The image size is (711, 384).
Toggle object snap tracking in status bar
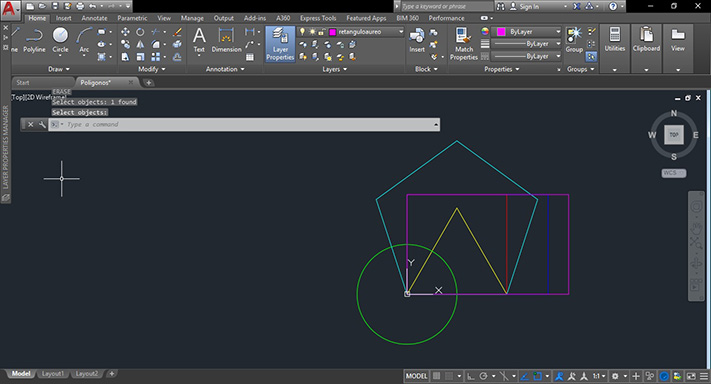[x=525, y=376]
